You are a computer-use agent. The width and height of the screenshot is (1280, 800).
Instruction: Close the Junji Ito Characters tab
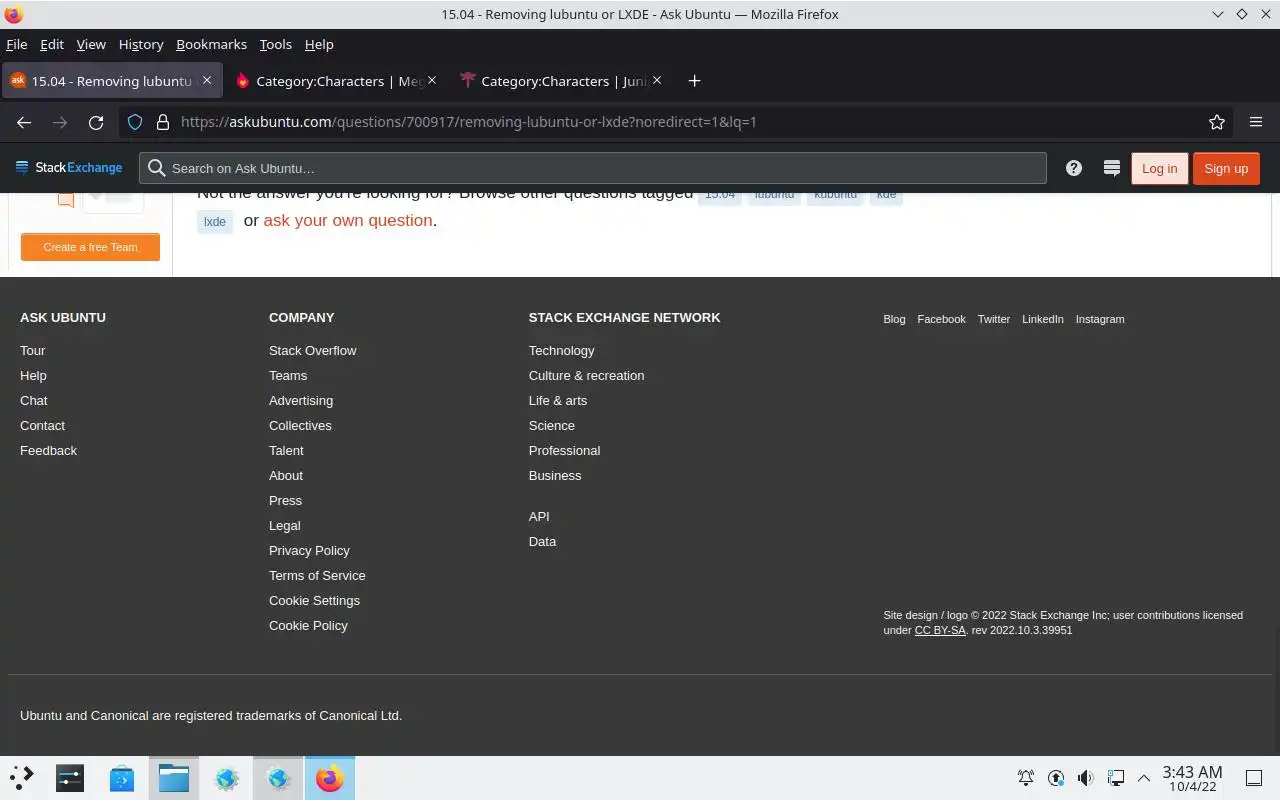(x=657, y=80)
